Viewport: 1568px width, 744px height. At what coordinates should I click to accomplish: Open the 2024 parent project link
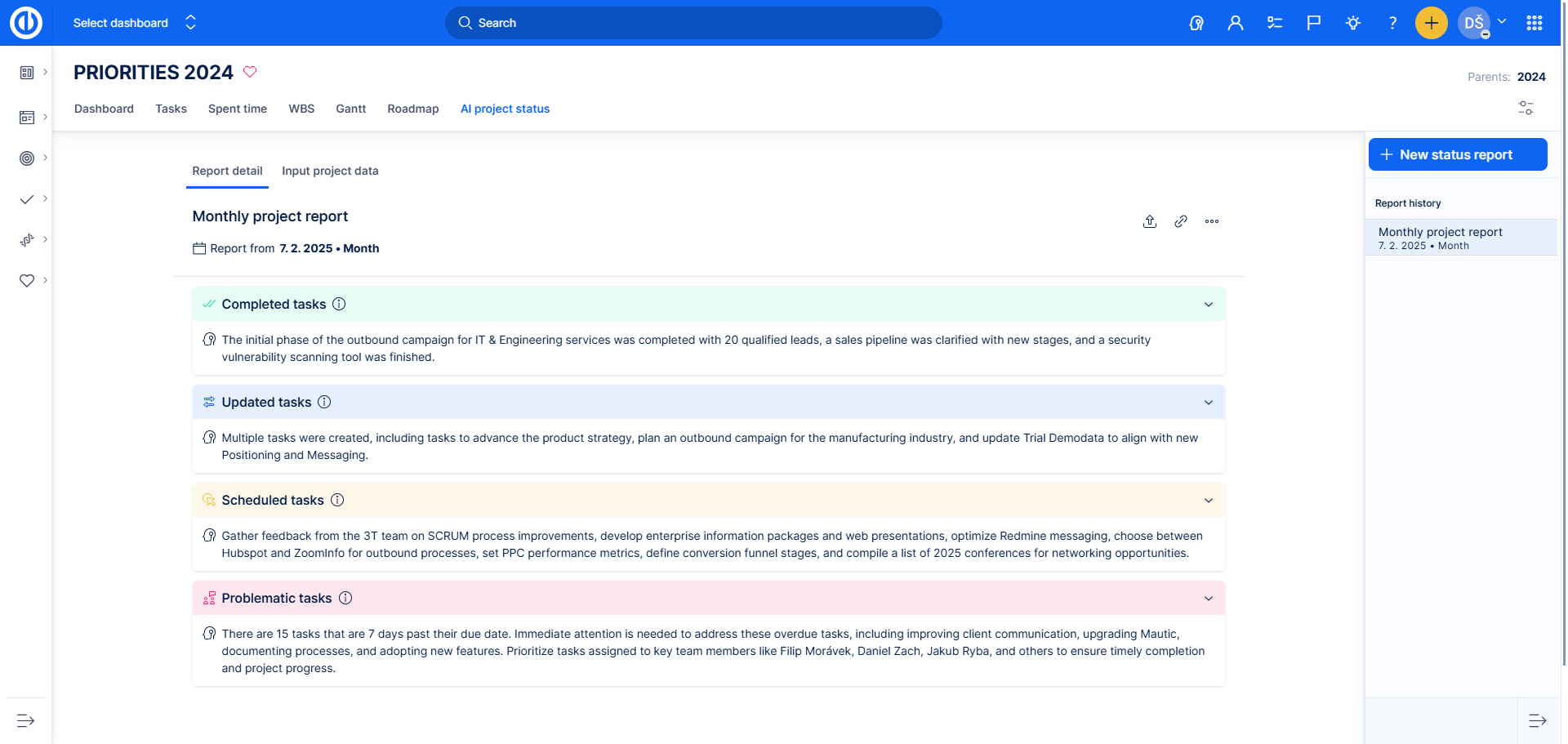coord(1530,77)
